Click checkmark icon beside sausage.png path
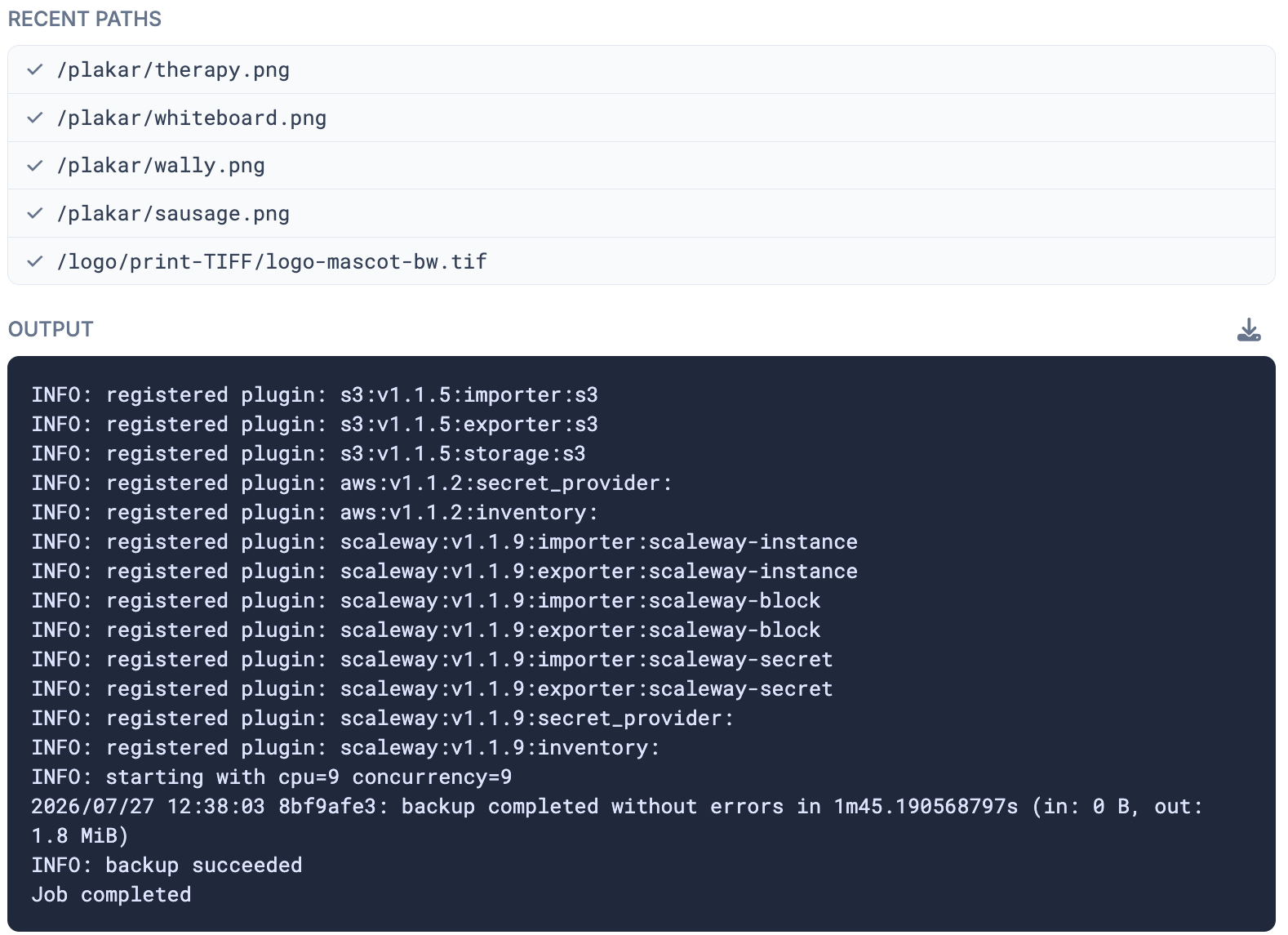The height and width of the screenshot is (935, 1288). 34,213
